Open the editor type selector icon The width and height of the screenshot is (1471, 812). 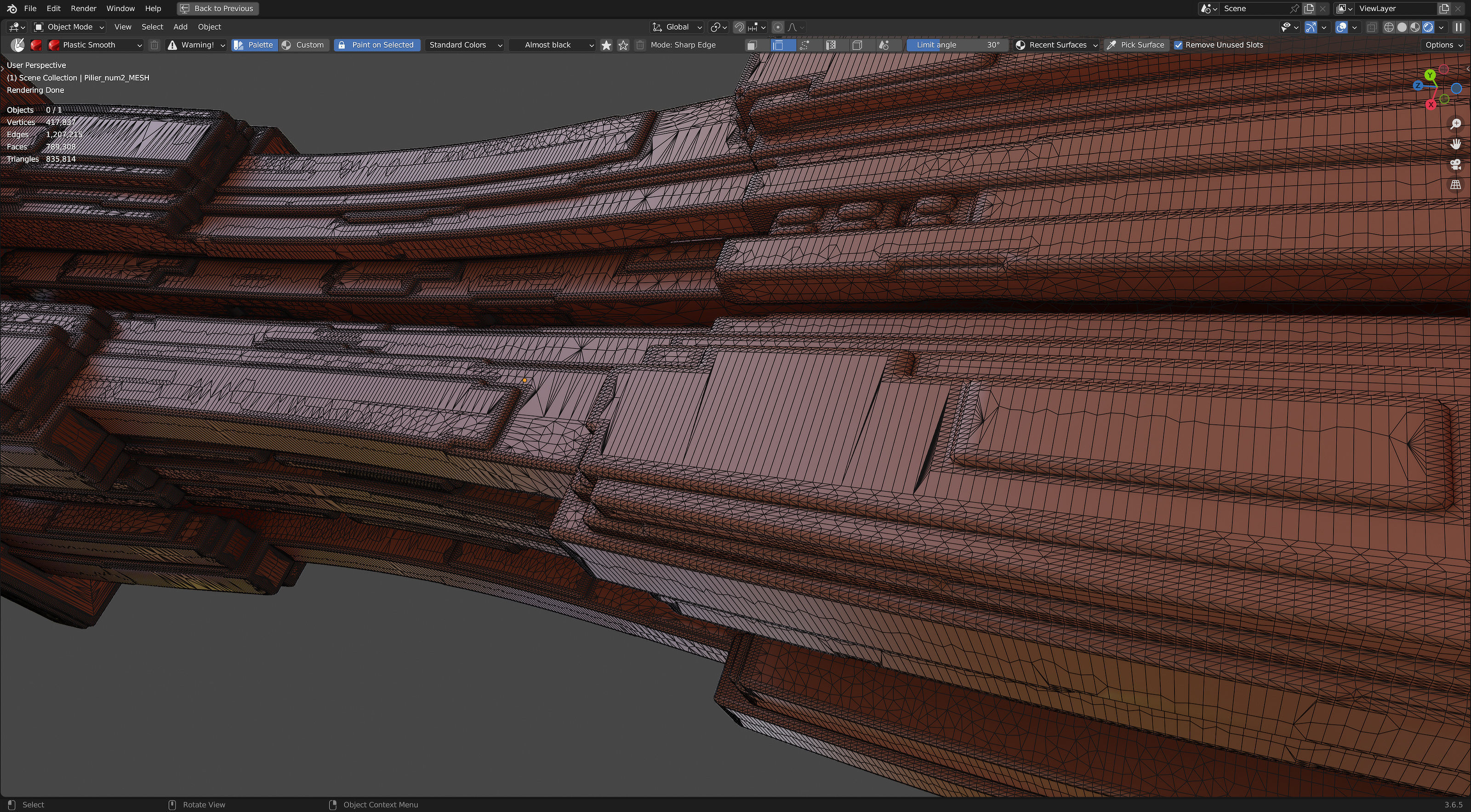[x=16, y=27]
